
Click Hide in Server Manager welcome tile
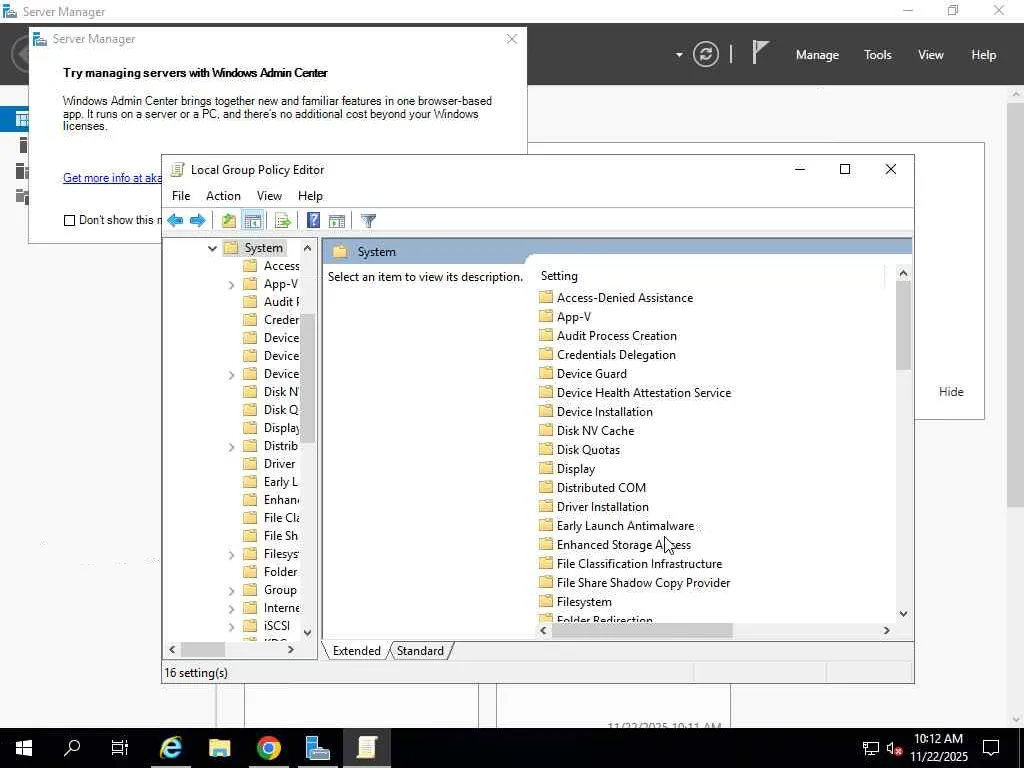tap(951, 392)
